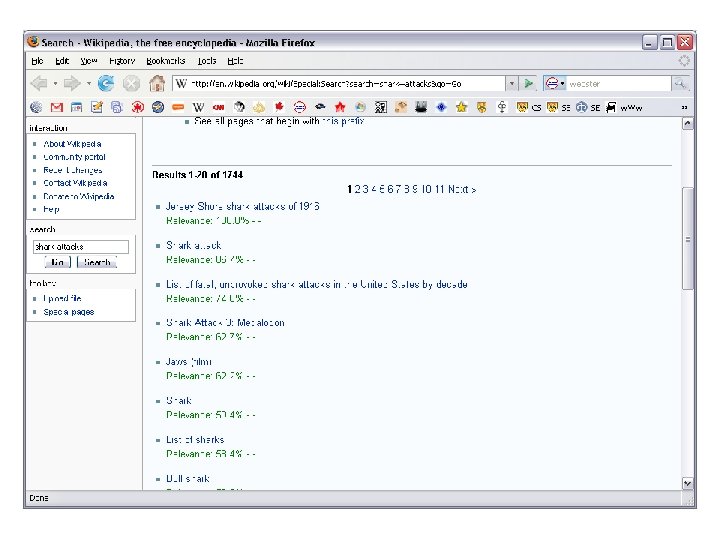
Task: Open the Tools menu
Action: coord(207,61)
